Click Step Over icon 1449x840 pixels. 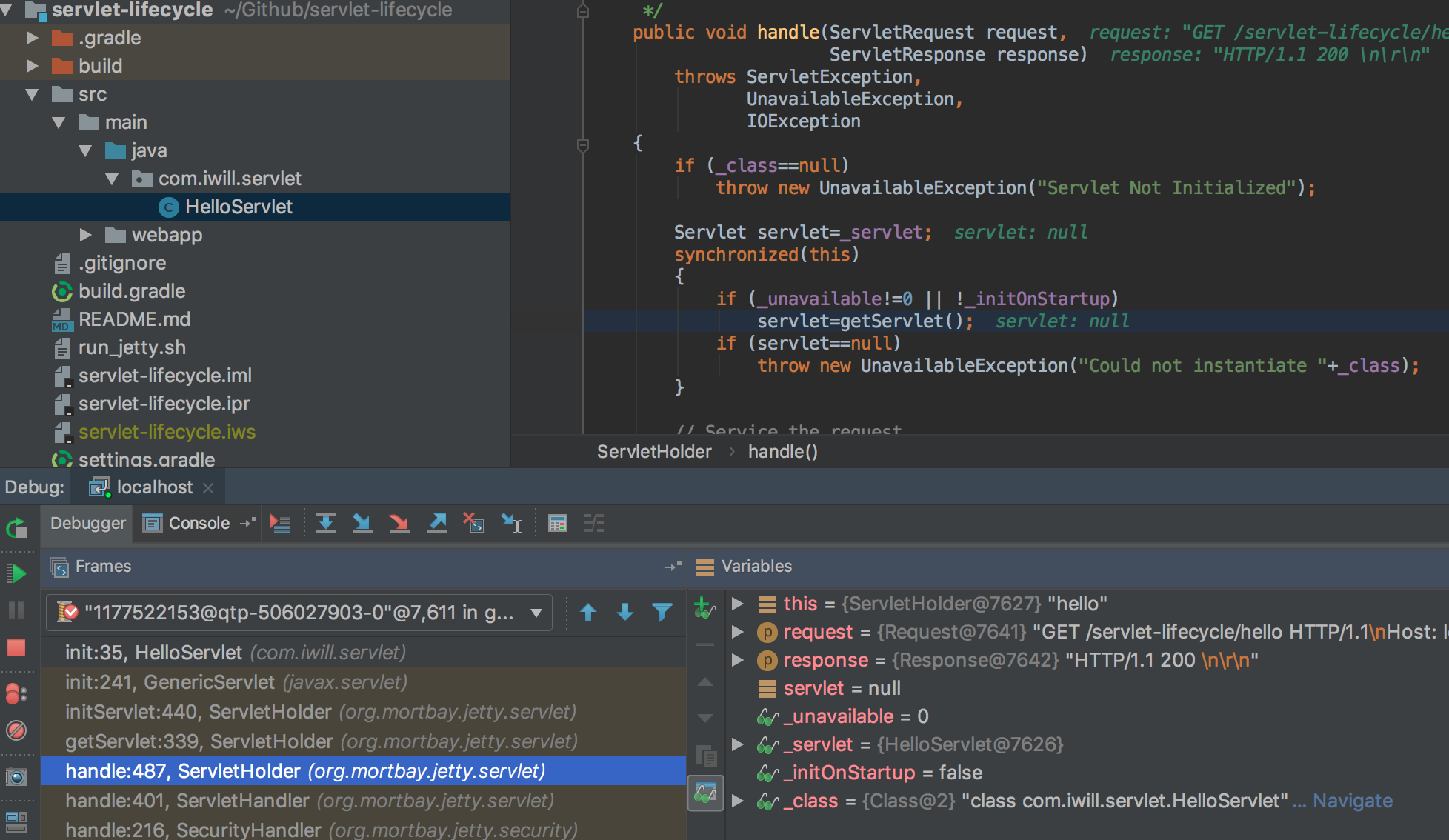[x=325, y=524]
